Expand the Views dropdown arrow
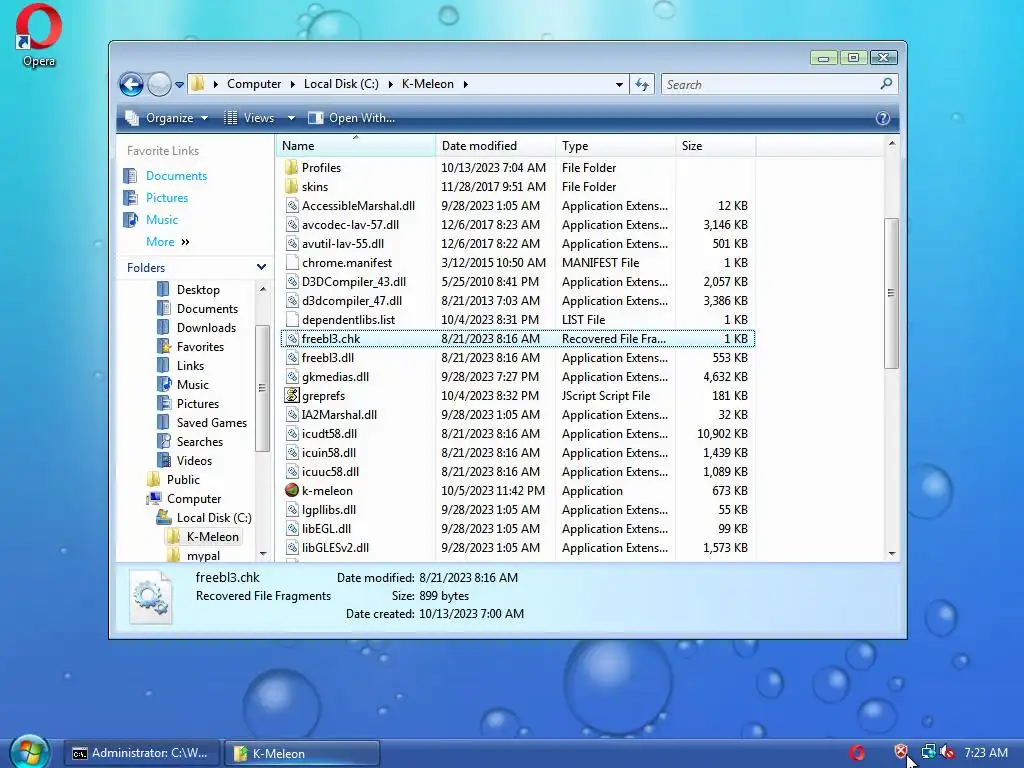 pos(291,118)
